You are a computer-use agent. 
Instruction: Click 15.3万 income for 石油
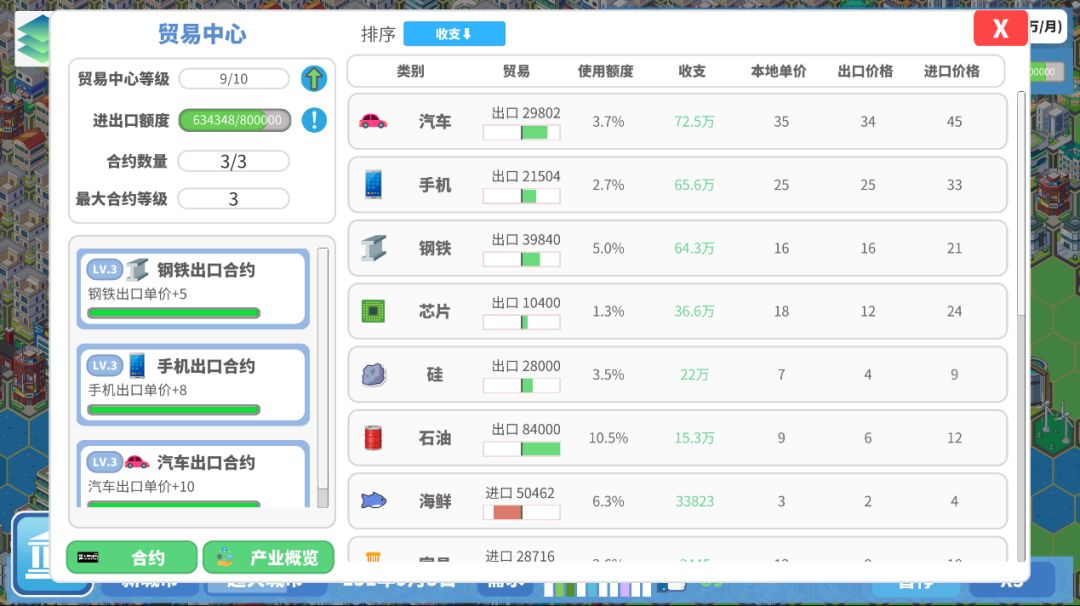tap(694, 439)
